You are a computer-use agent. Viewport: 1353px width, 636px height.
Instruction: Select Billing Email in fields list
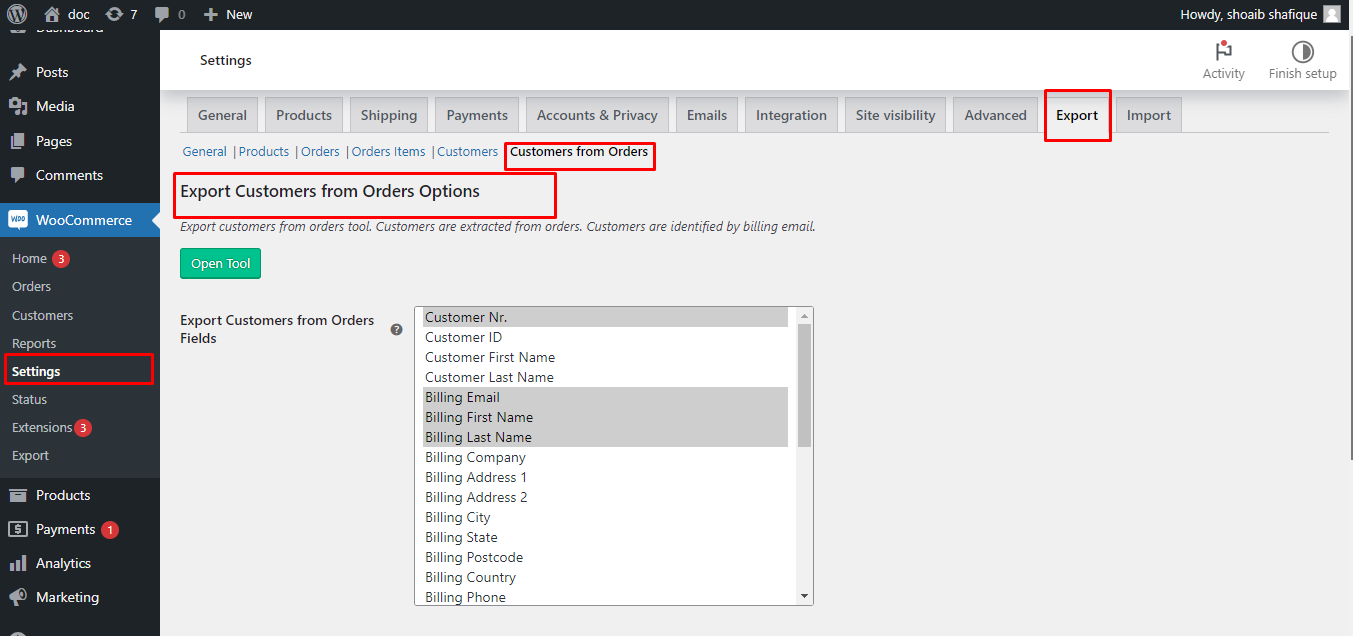click(605, 397)
